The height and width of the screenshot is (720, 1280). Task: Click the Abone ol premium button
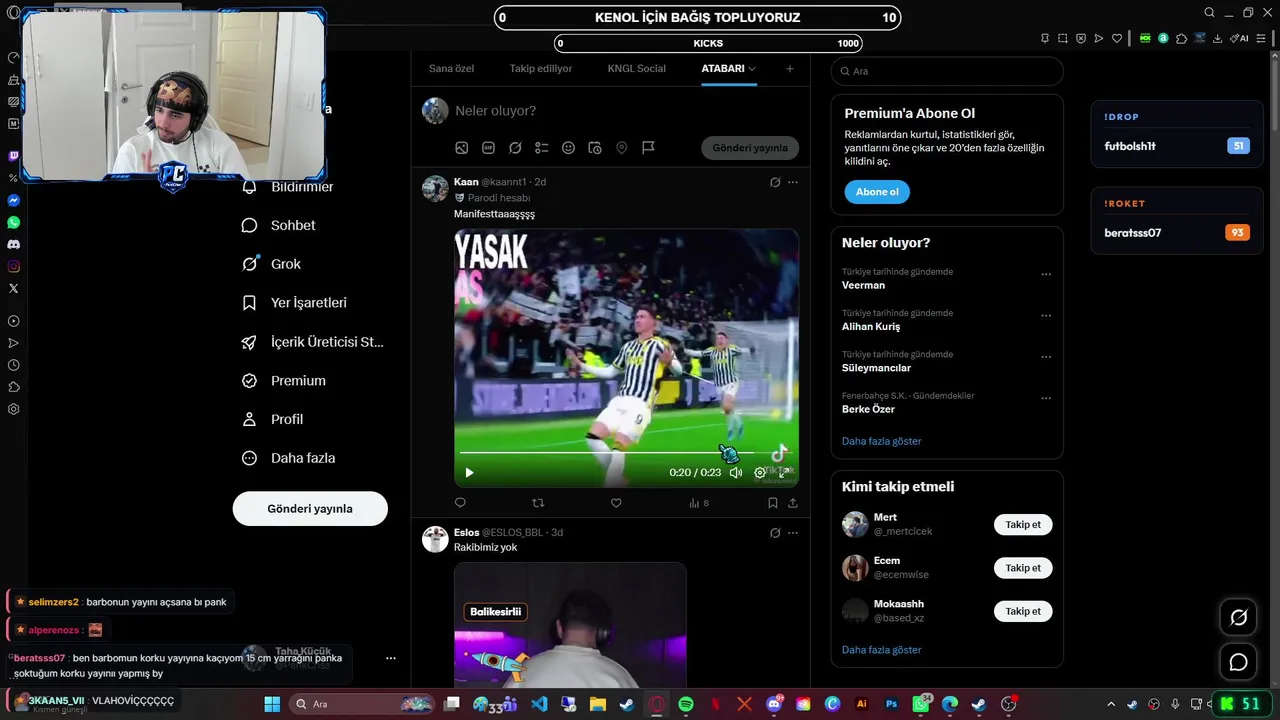click(x=877, y=192)
